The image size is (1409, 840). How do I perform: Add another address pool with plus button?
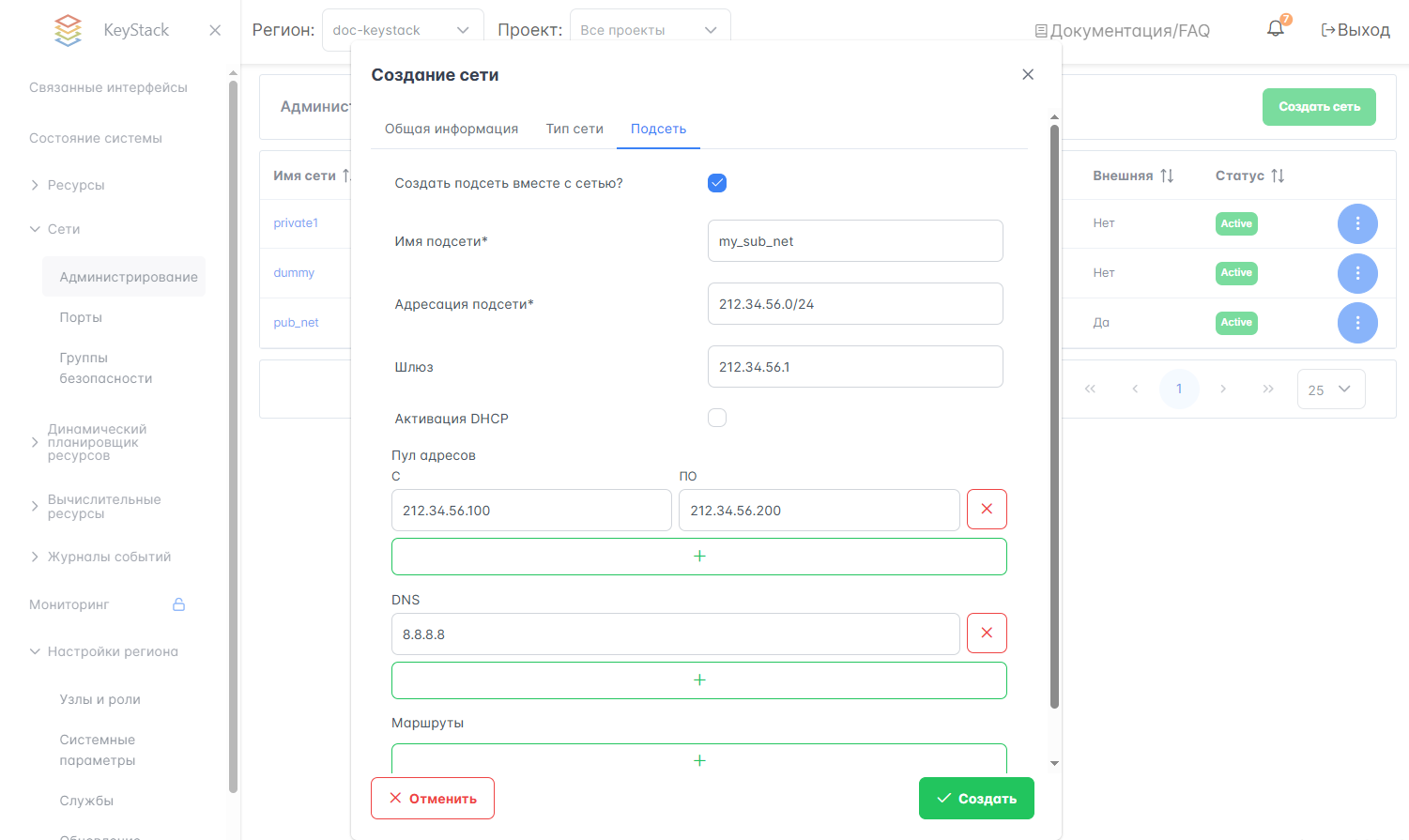[698, 557]
